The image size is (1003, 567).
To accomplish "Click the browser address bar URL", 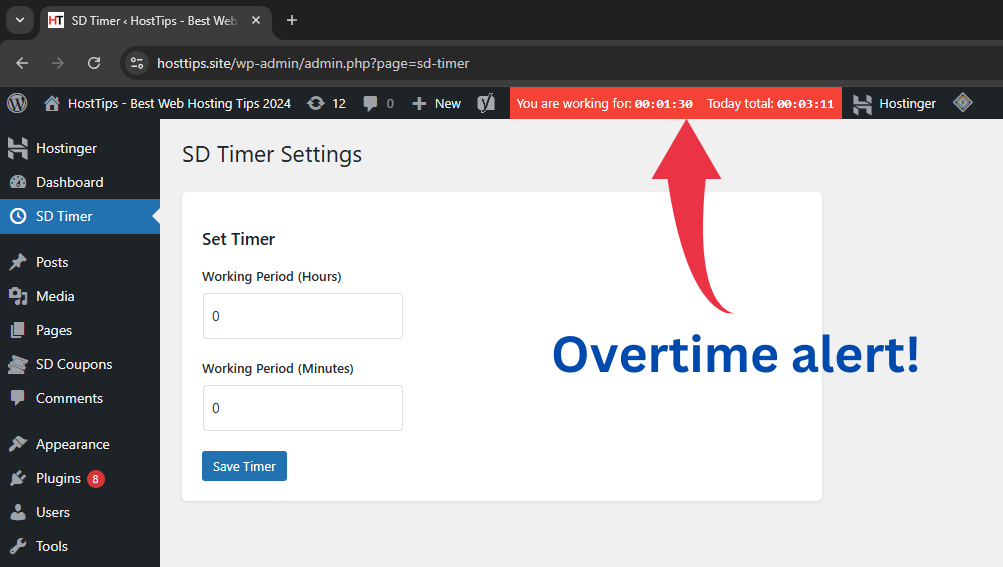I will 313,63.
